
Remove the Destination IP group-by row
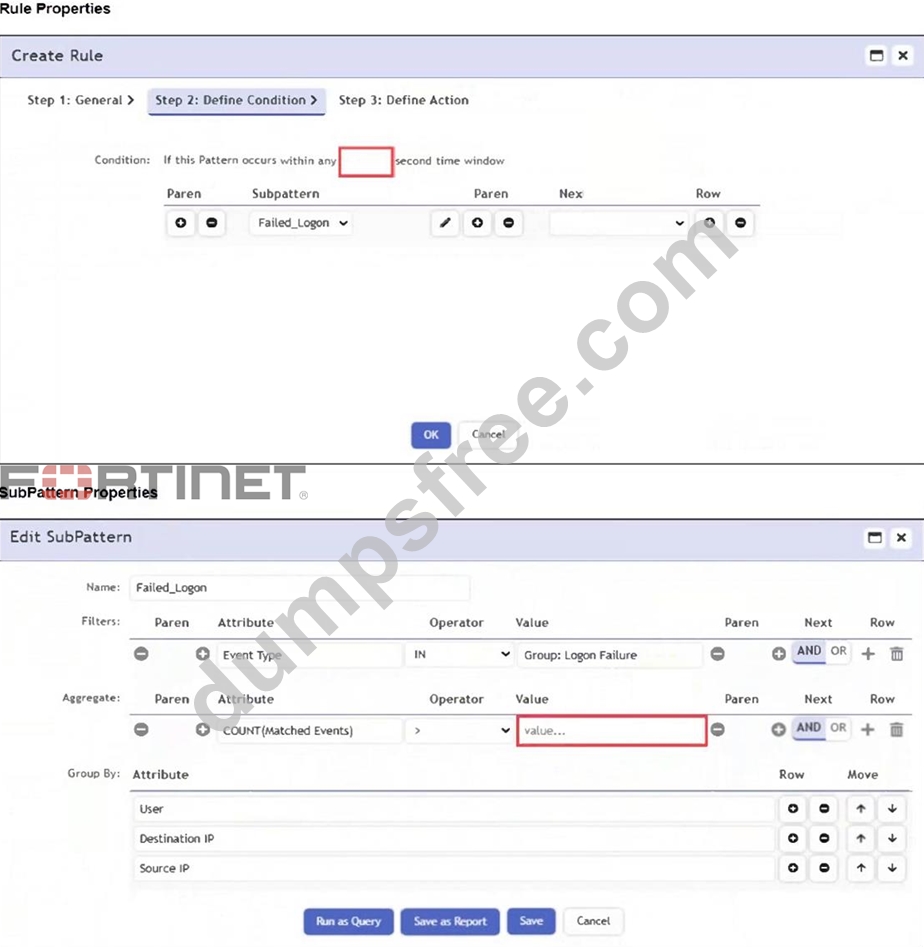824,838
